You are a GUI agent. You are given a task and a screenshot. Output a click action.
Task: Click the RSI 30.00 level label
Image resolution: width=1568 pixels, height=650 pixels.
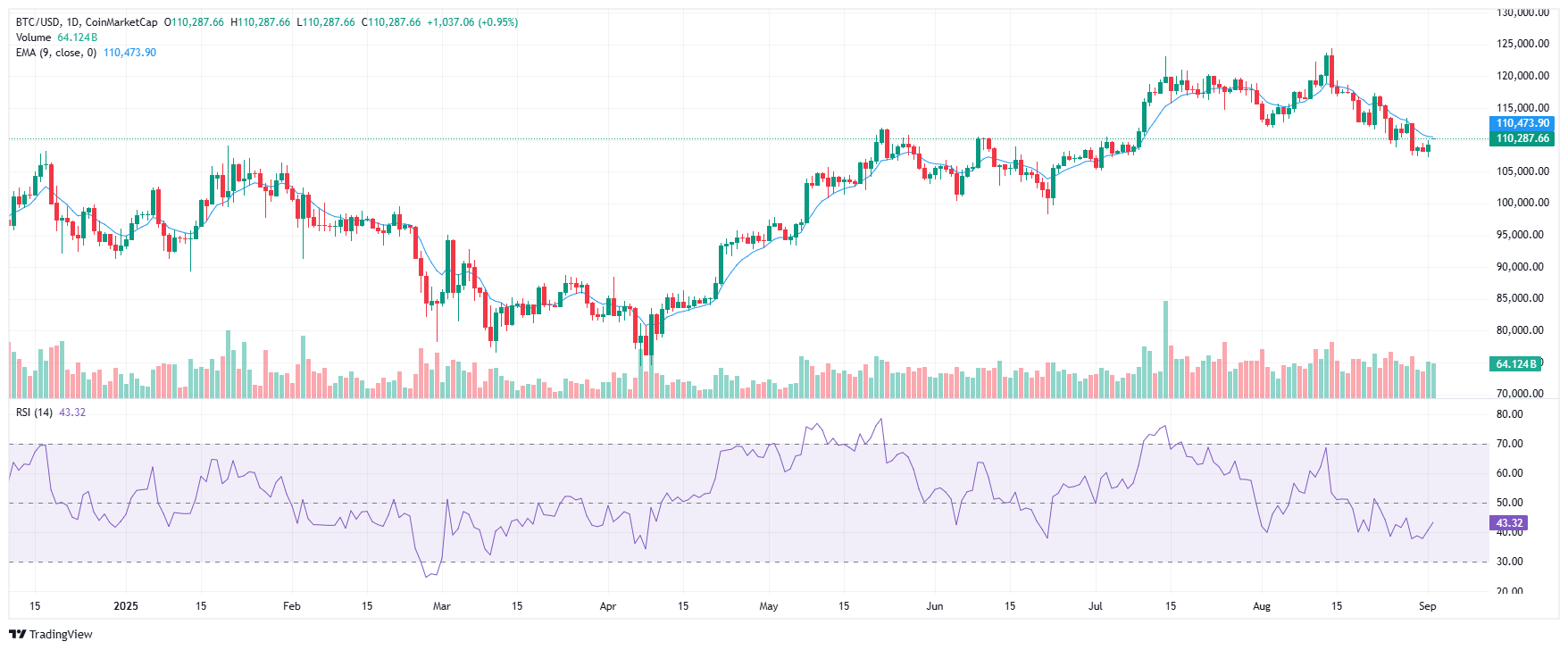tap(1509, 562)
